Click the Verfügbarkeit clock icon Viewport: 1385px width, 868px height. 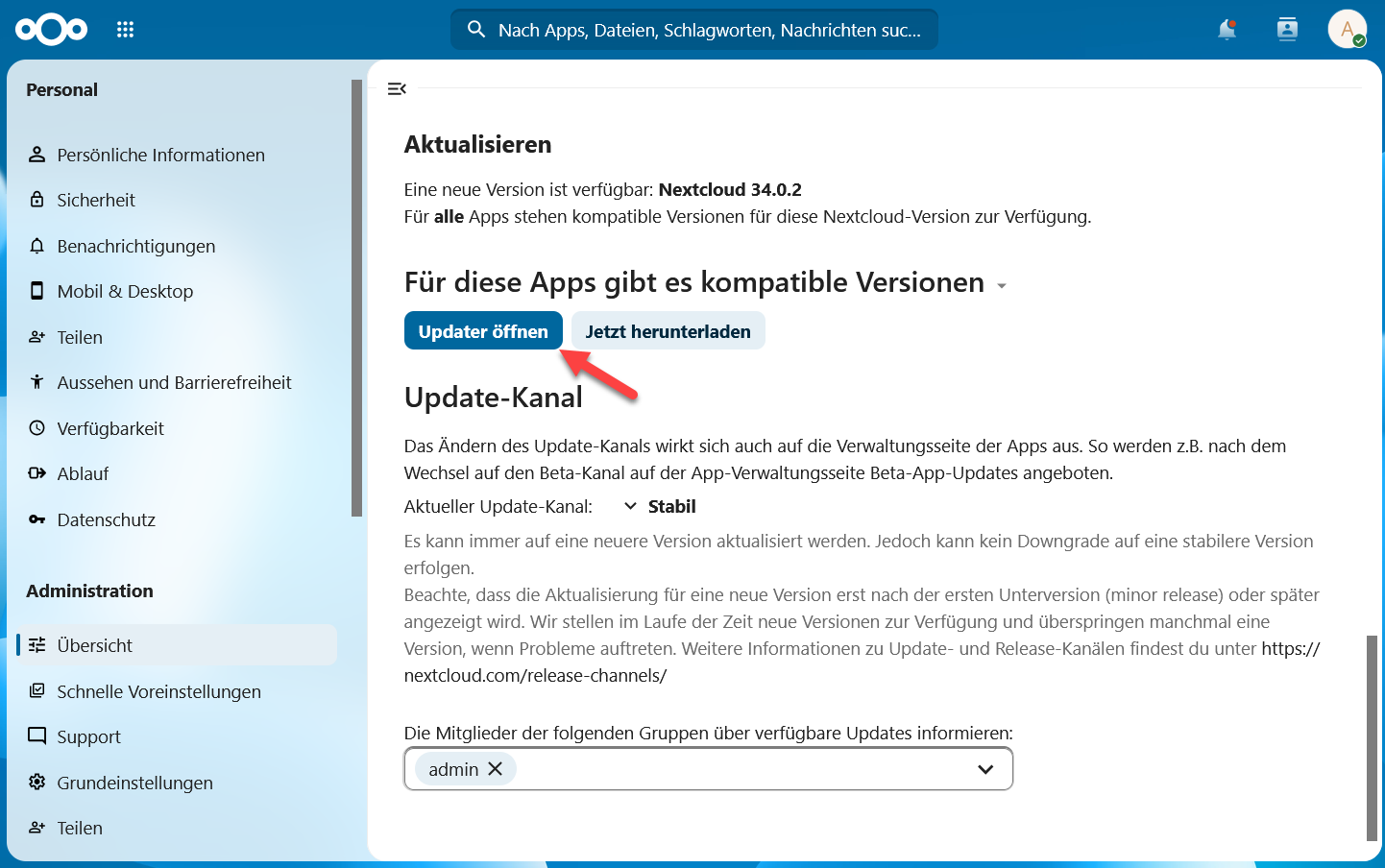point(36,428)
